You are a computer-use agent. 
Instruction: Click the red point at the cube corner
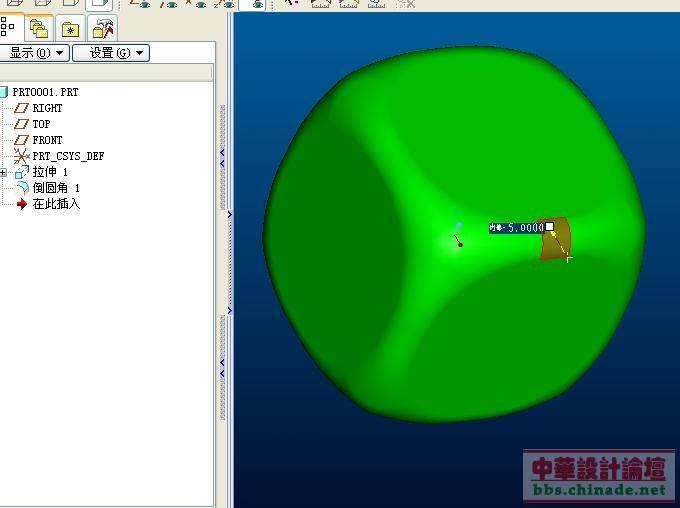460,245
